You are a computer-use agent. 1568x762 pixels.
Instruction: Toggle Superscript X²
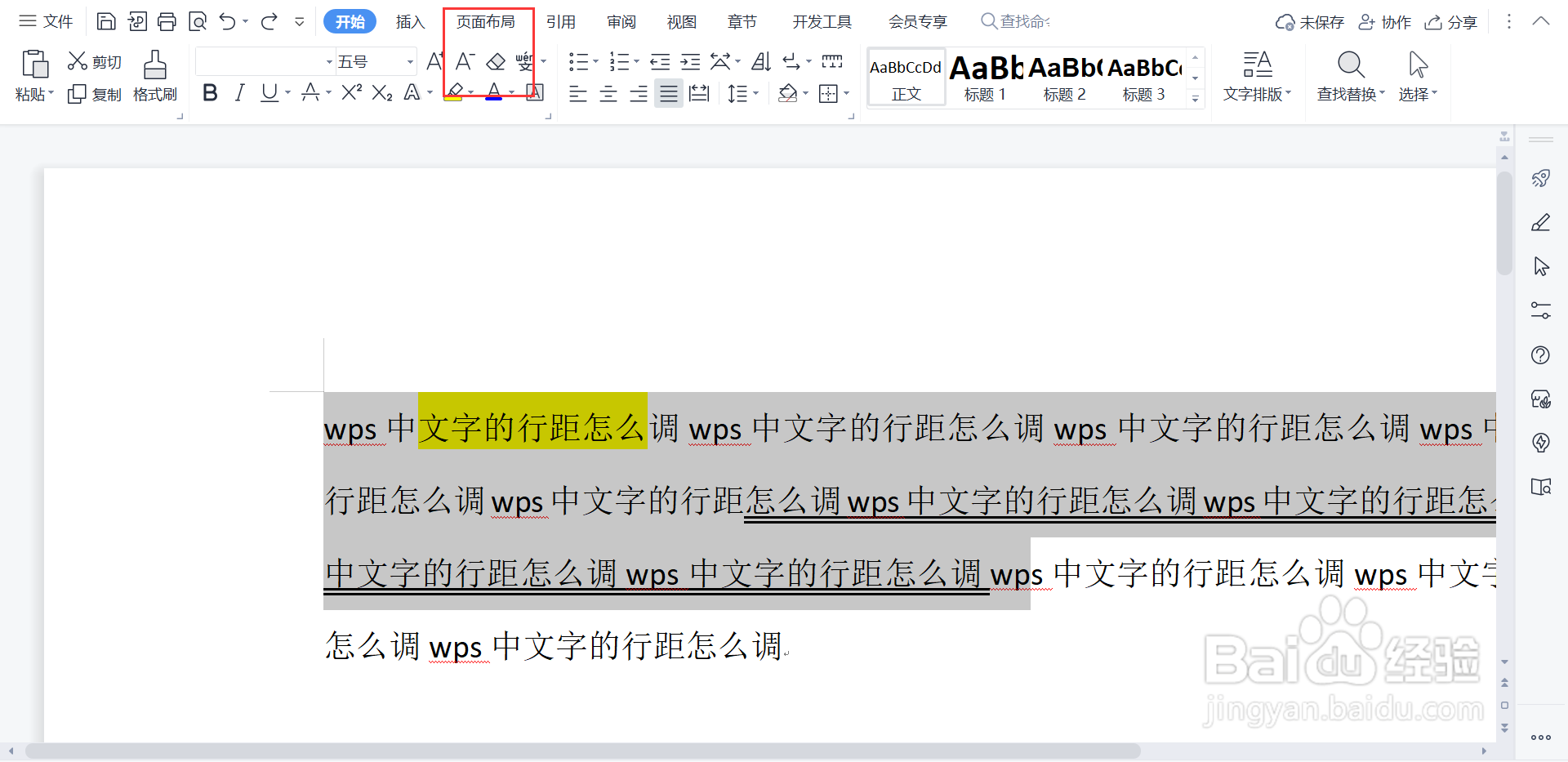point(351,93)
